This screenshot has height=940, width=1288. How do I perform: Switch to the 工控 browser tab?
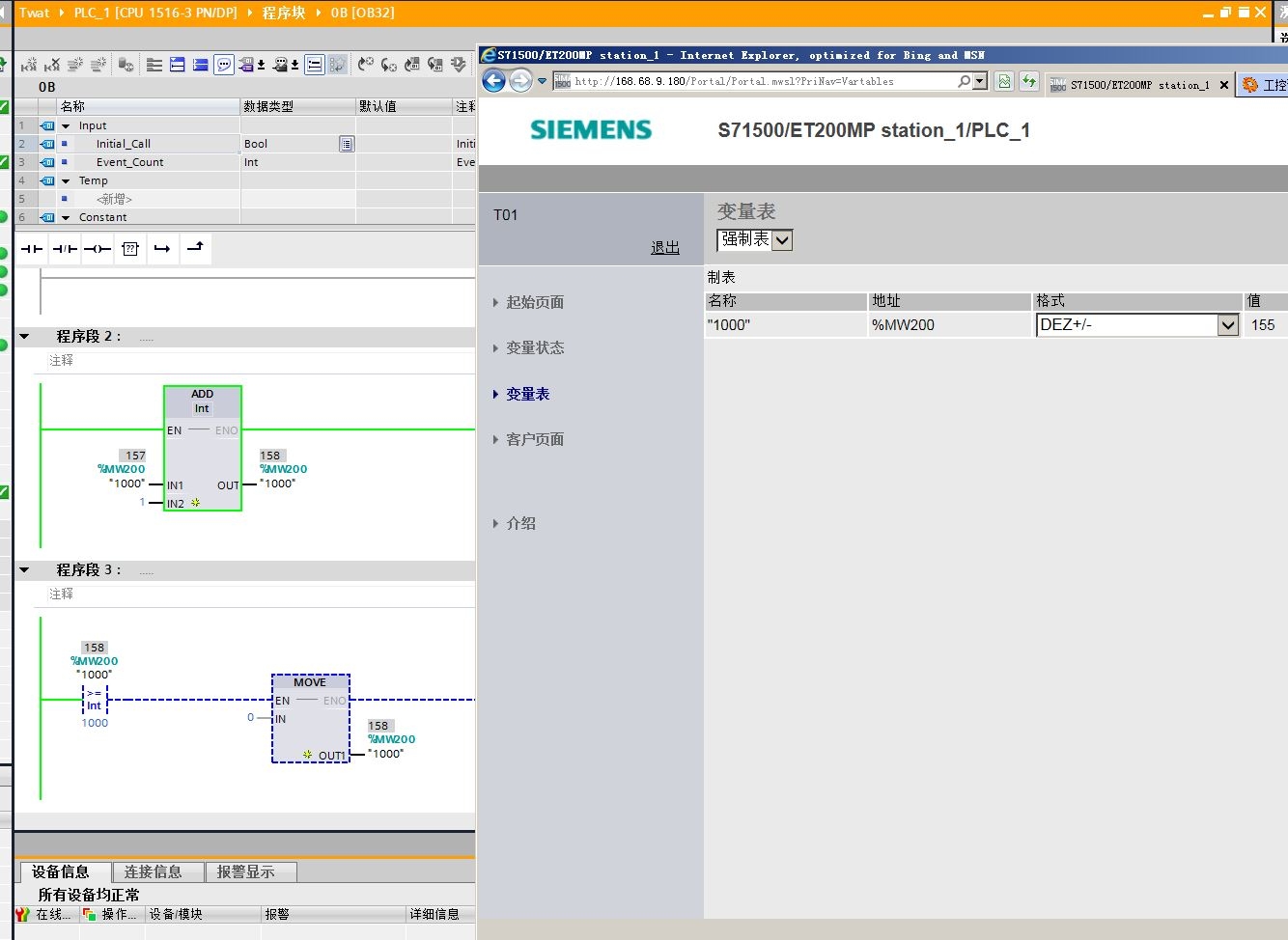pyautogui.click(x=1265, y=85)
